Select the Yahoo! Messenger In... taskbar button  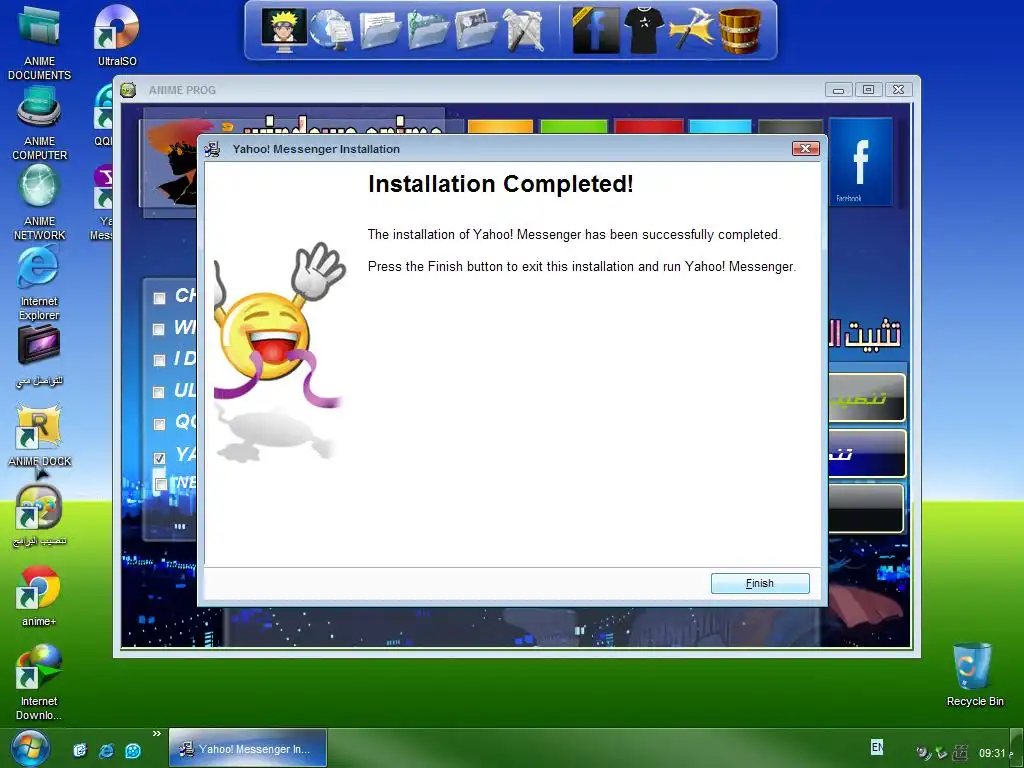[x=248, y=748]
